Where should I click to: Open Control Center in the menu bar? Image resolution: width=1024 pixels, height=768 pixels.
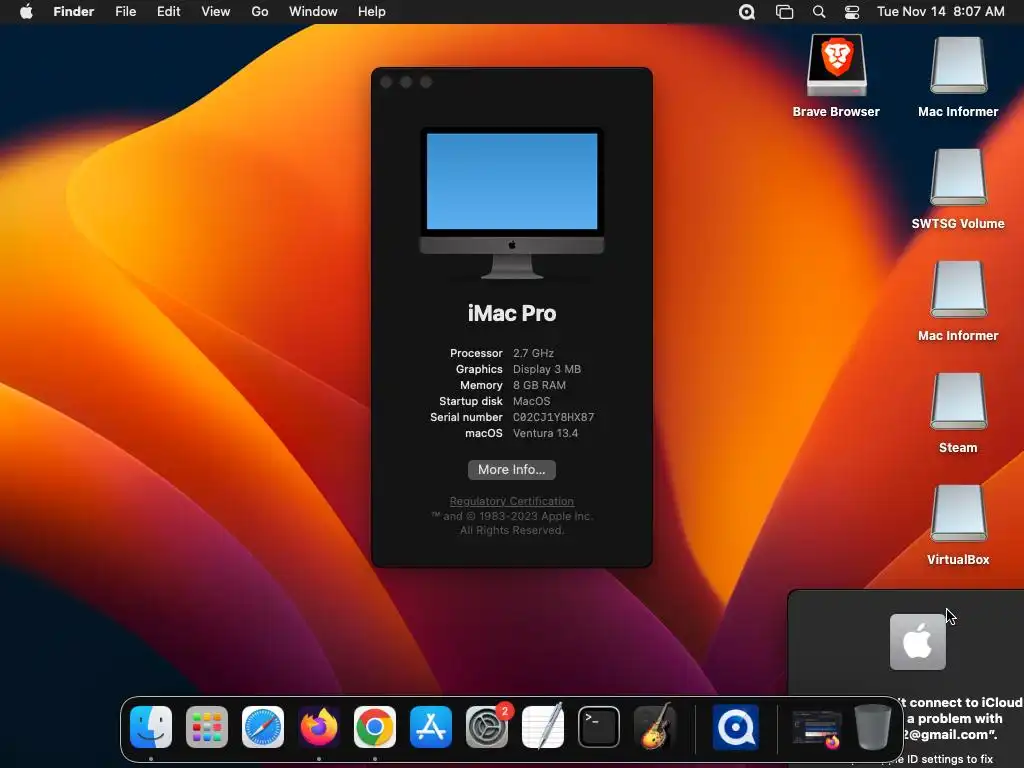click(852, 12)
